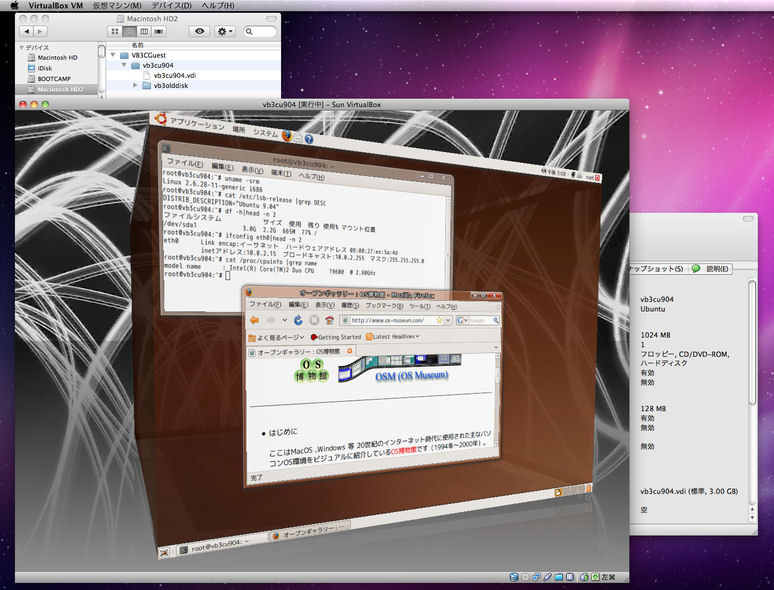This screenshot has width=774, height=590.
Task: Collapse the デバイス section in Finder sidebar
Action: [x=21, y=47]
